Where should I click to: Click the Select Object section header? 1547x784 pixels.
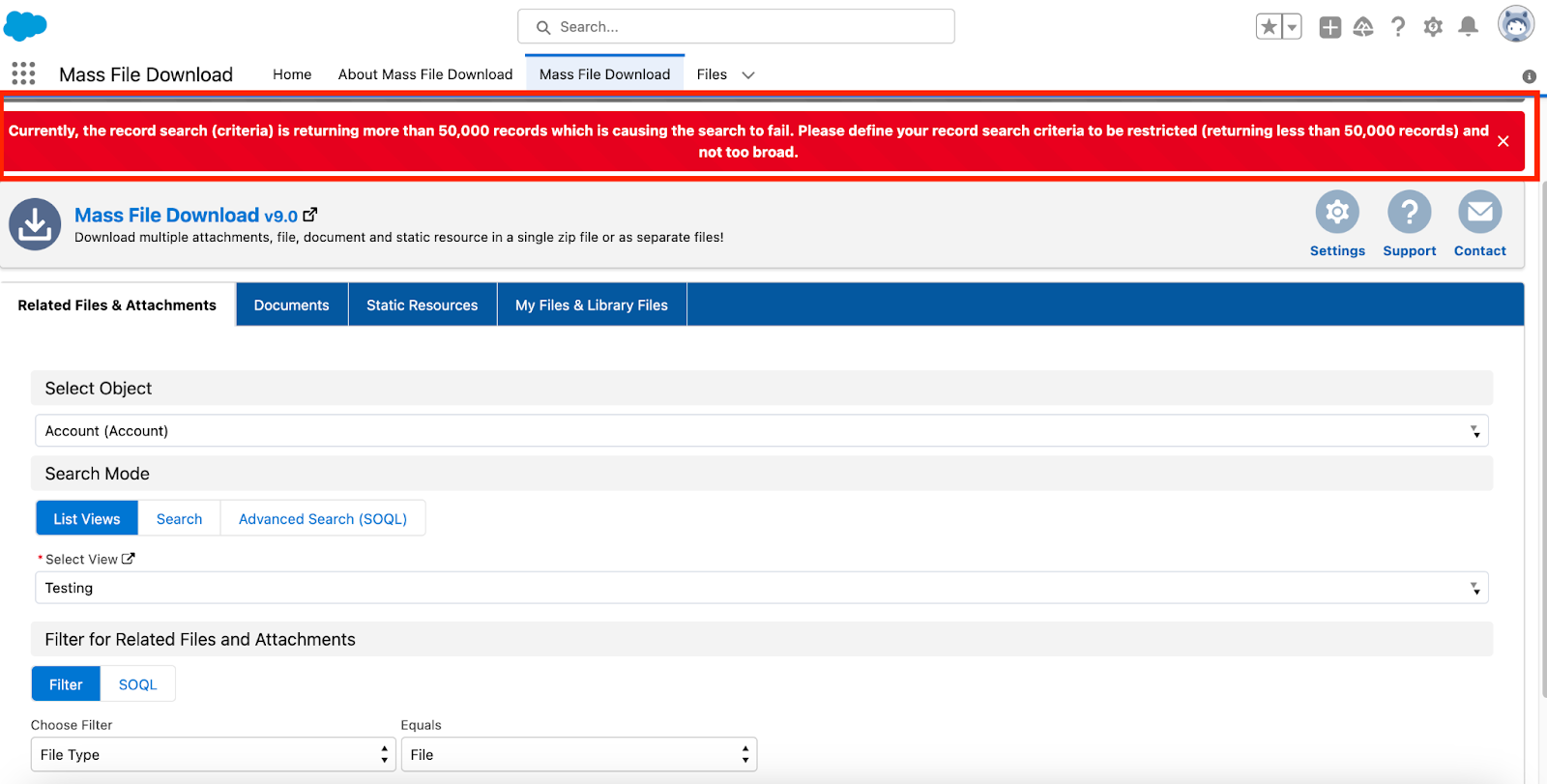[x=762, y=388]
